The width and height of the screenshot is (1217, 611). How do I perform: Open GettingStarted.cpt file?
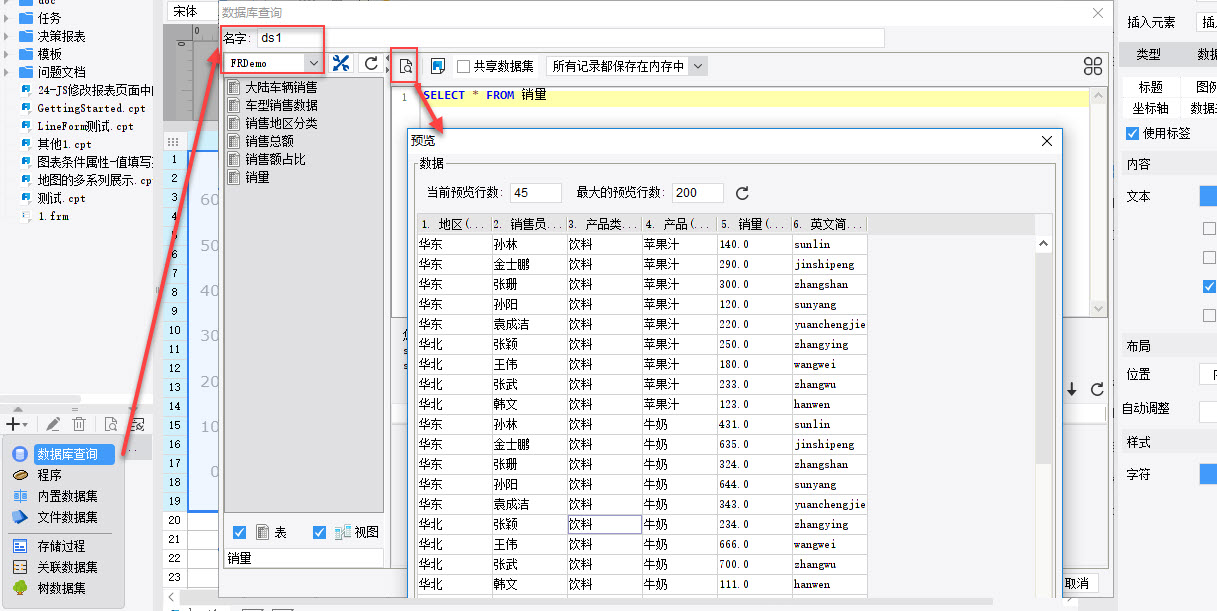tap(91, 108)
